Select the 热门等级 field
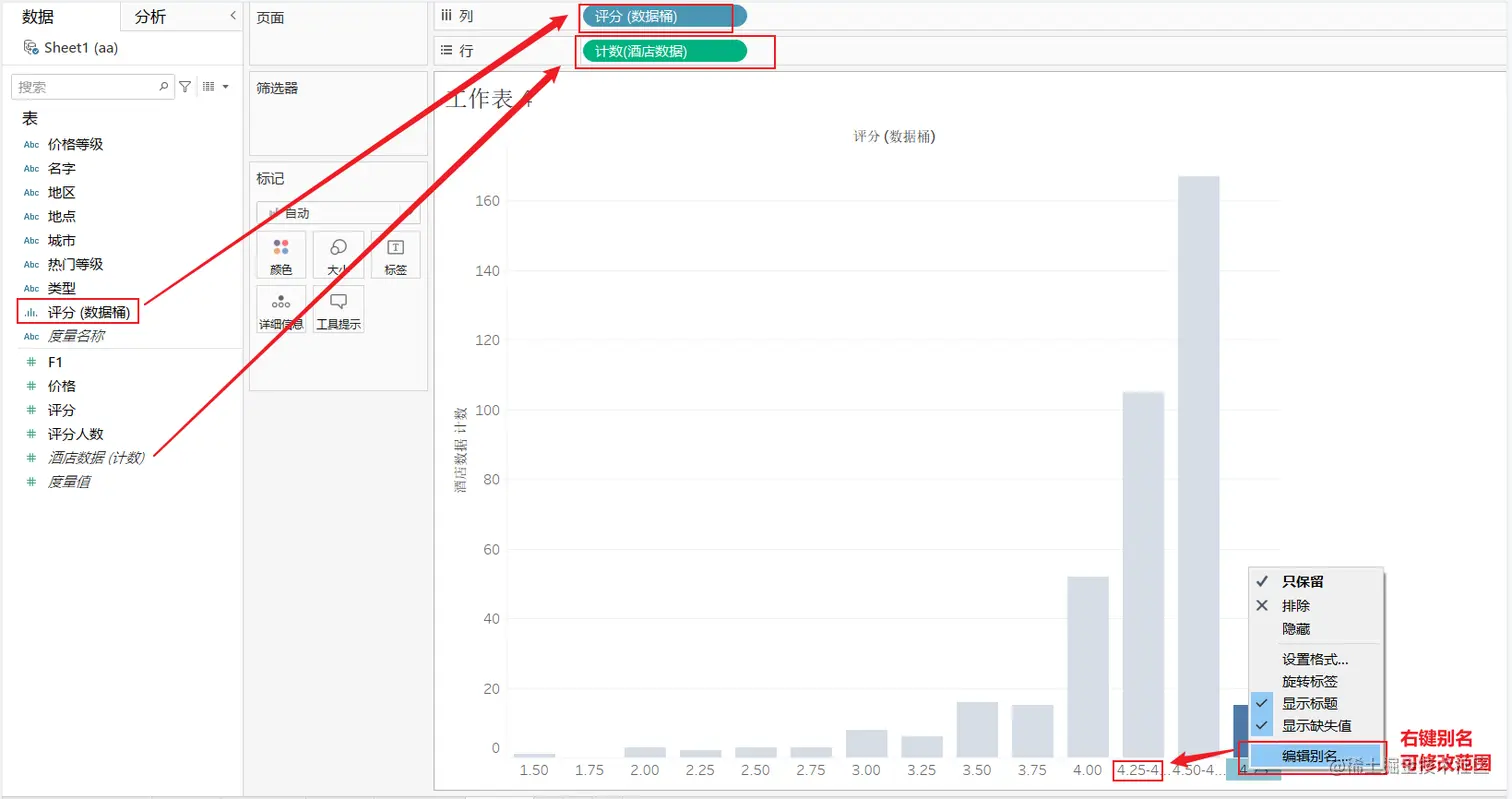The image size is (1512, 799). coord(75,264)
